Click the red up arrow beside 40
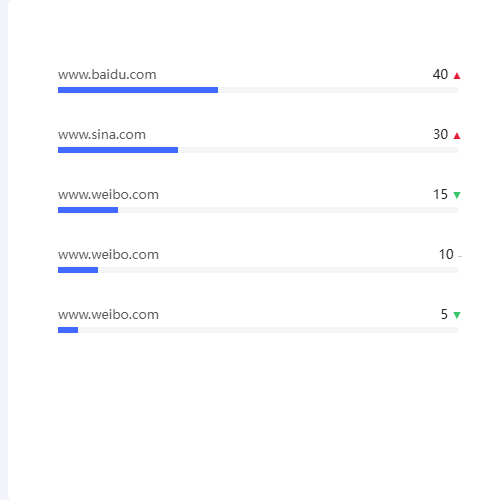This screenshot has height=500, width=500. coord(457,76)
